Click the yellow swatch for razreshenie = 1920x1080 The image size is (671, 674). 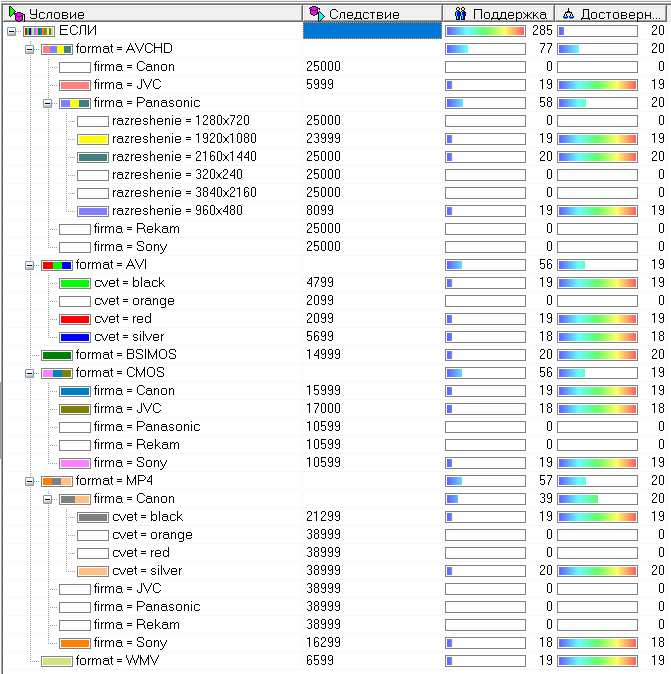coord(92,139)
